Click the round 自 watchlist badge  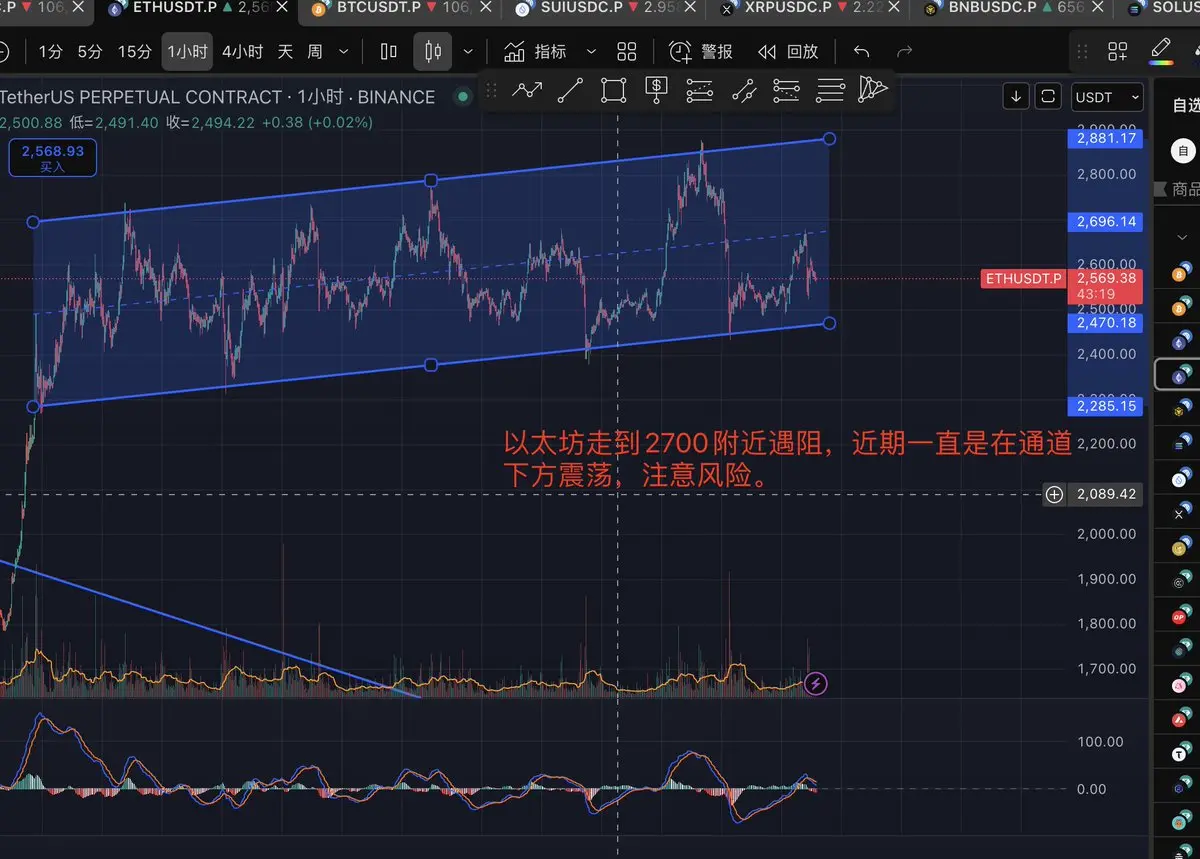[x=1184, y=152]
